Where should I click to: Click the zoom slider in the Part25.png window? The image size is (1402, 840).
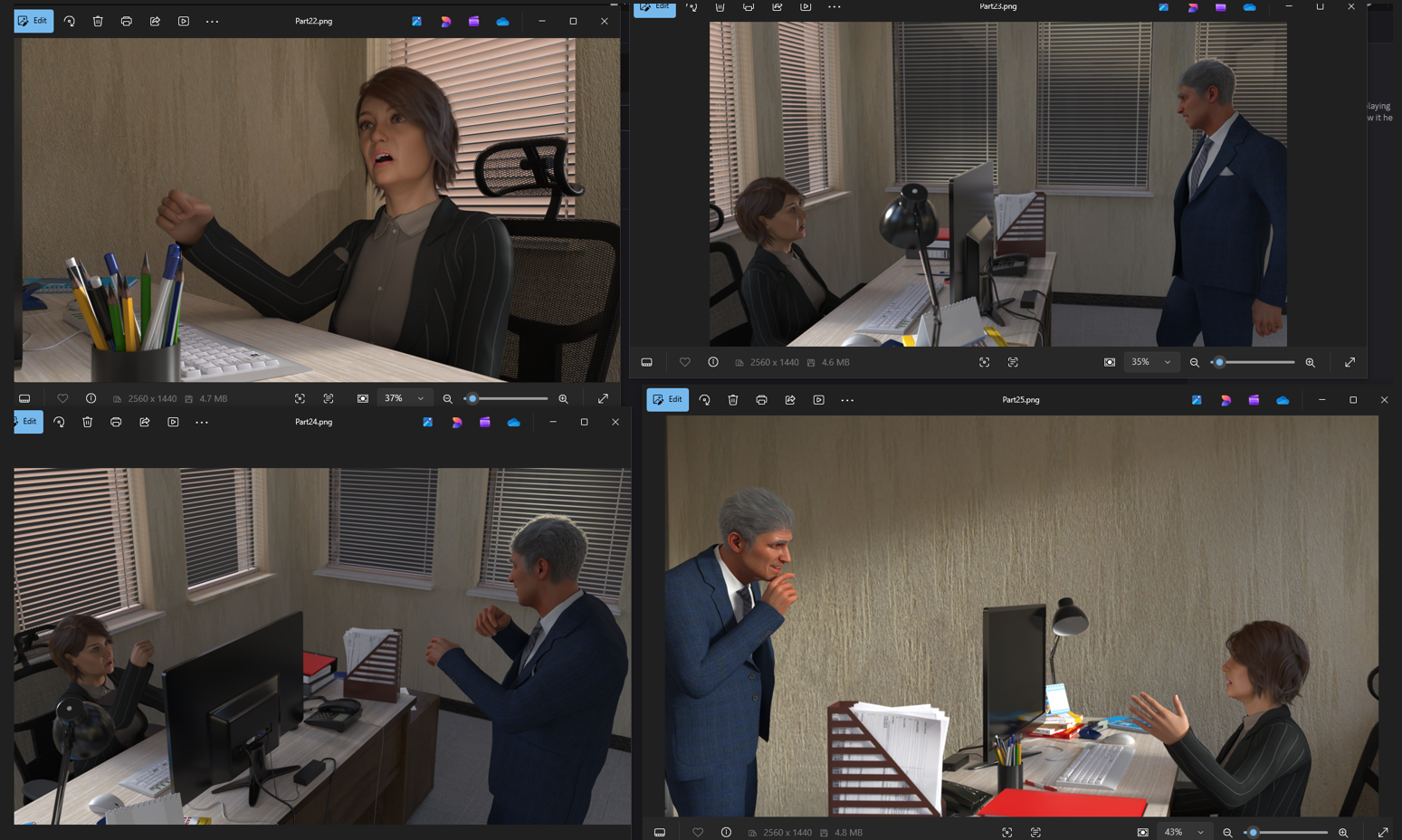1286,832
